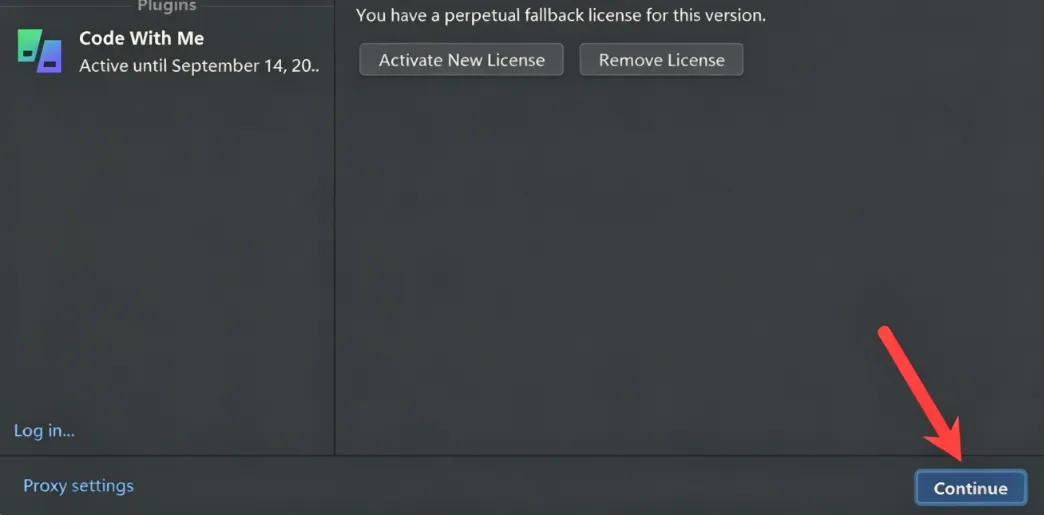Click the Active until September 14 status text
The width and height of the screenshot is (1044, 515).
point(199,66)
